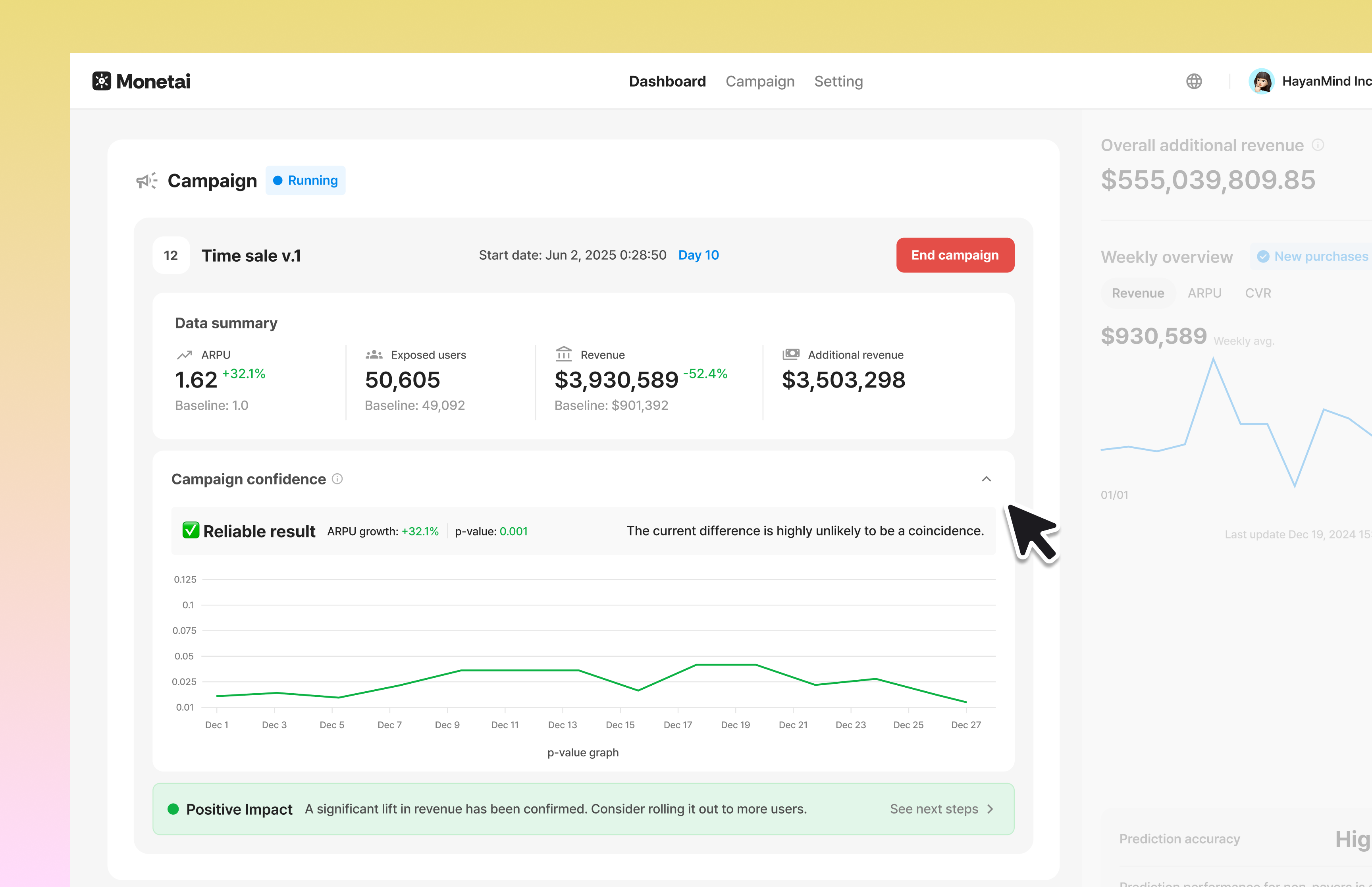Click the HayanMind Inc avatar
Screen dimensions: 1372x887
tap(1261, 81)
